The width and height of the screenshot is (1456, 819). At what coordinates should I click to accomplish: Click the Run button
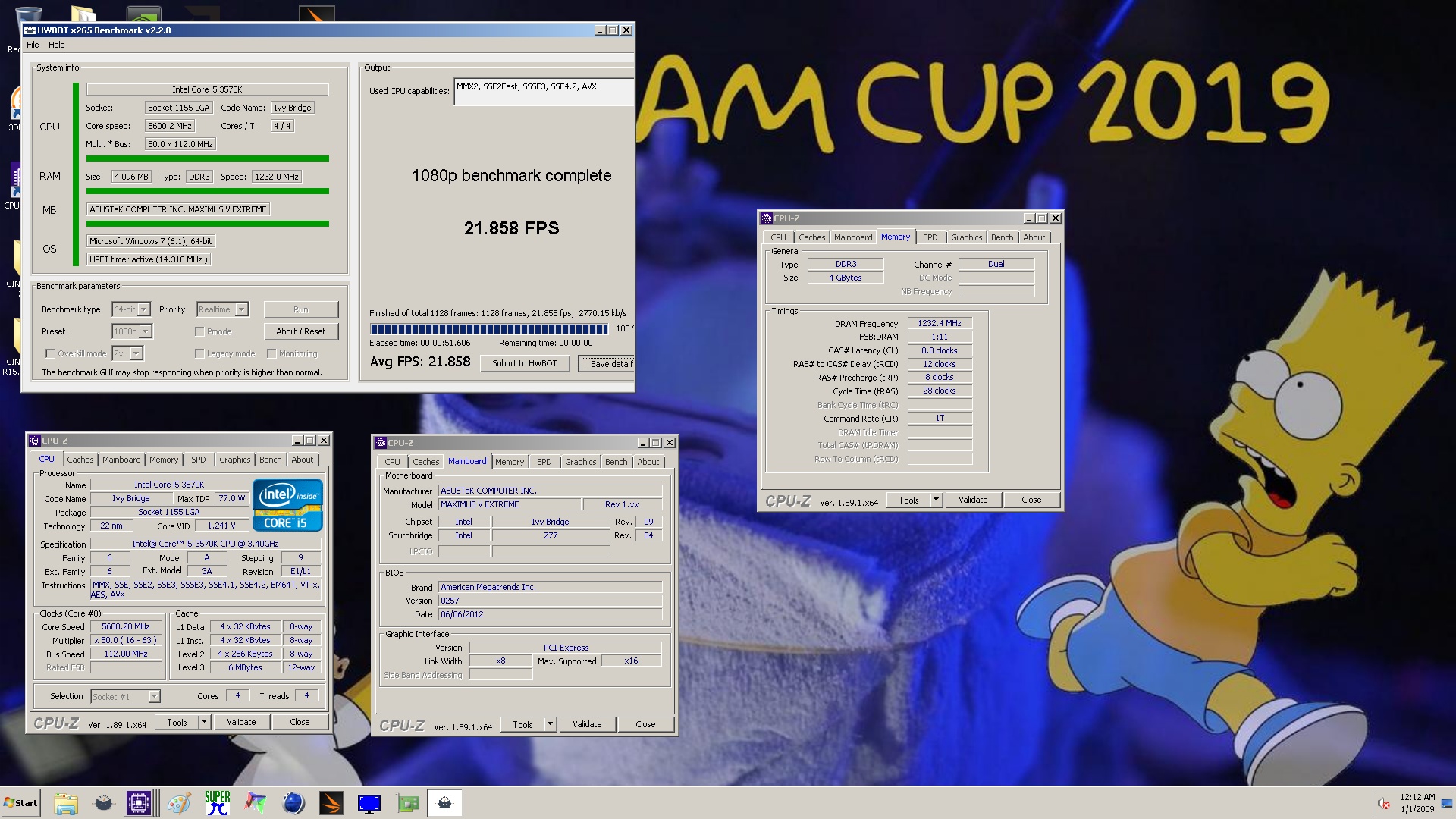[301, 309]
